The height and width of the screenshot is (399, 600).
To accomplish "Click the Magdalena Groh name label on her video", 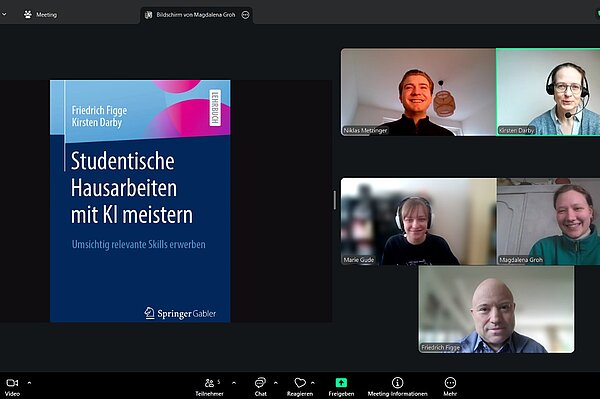I will (x=521, y=260).
